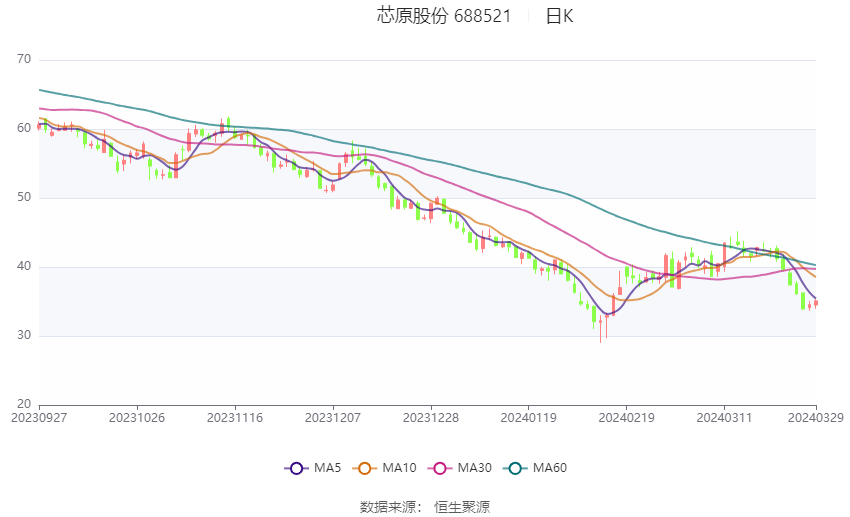Screen dimensions: 850x517
Task: Click the 20231207 x-axis date label
Action: (x=333, y=418)
